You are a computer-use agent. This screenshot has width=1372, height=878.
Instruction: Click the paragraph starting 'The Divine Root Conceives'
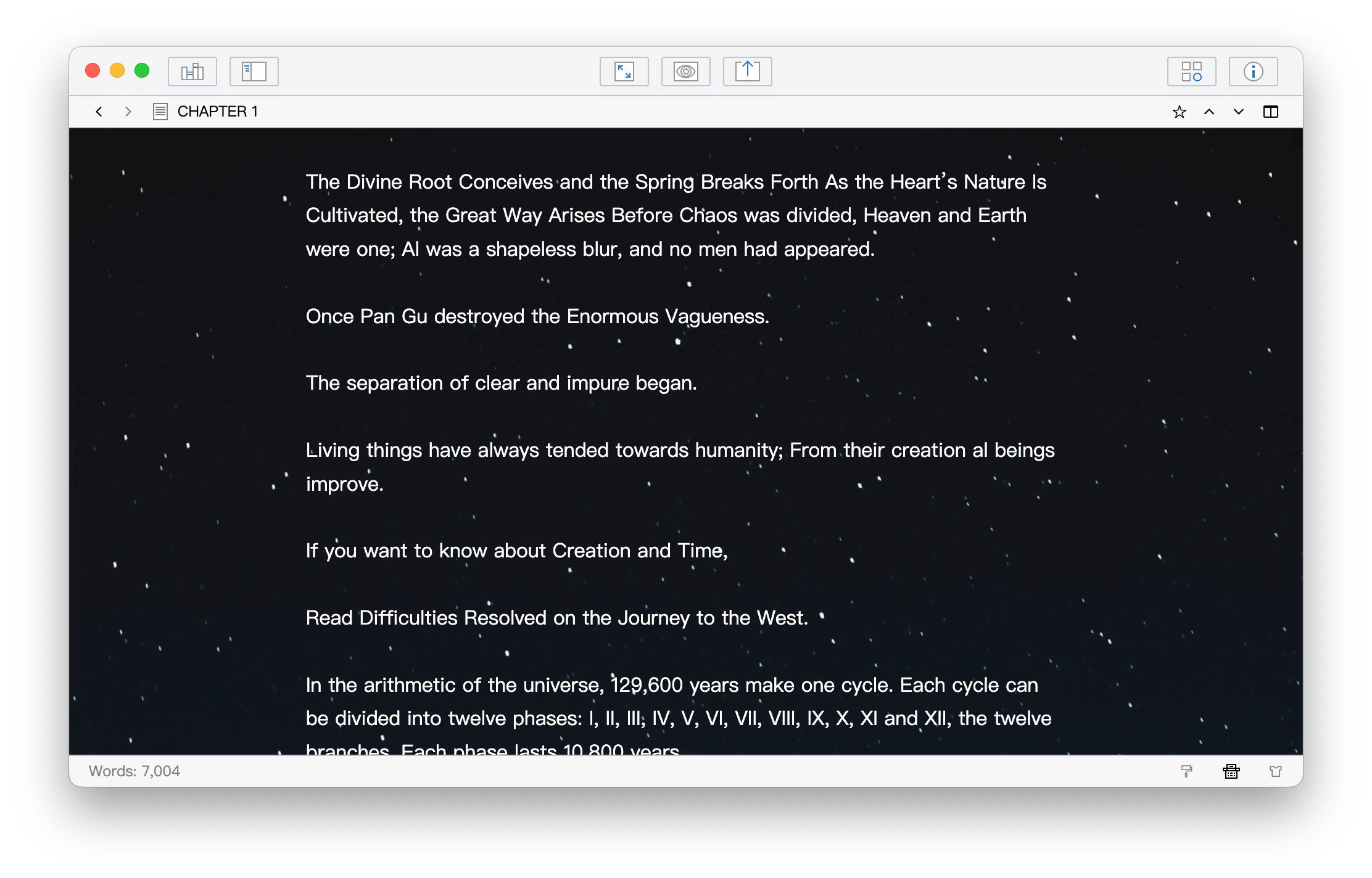pos(676,215)
